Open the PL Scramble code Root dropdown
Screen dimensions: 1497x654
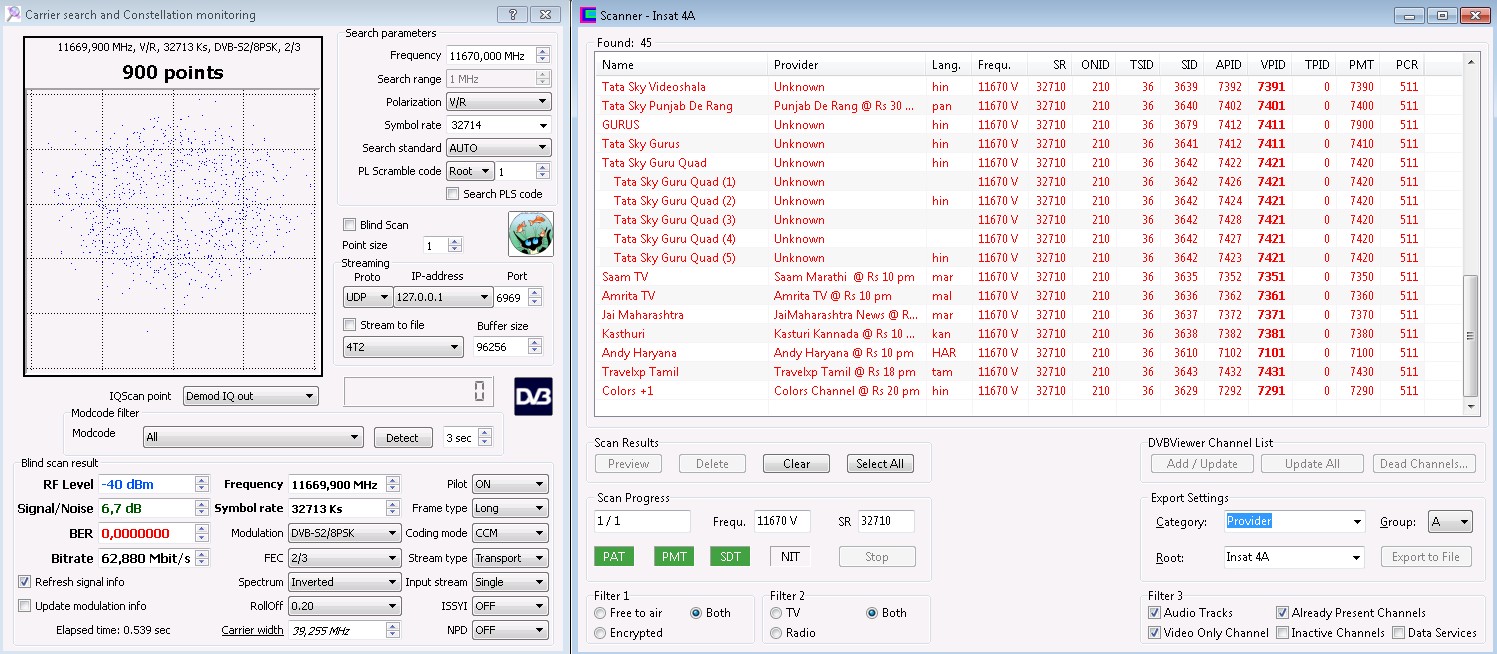pyautogui.click(x=470, y=171)
